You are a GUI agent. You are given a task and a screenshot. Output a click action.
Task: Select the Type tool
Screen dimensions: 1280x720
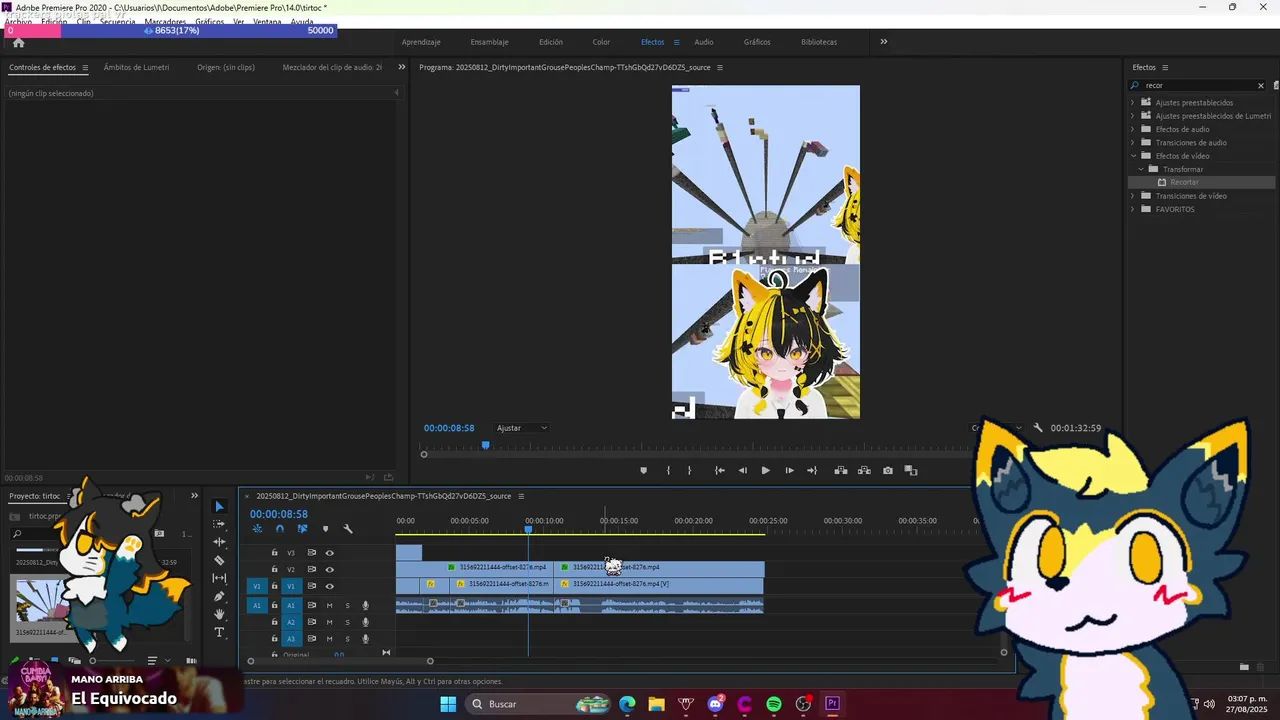[x=220, y=632]
